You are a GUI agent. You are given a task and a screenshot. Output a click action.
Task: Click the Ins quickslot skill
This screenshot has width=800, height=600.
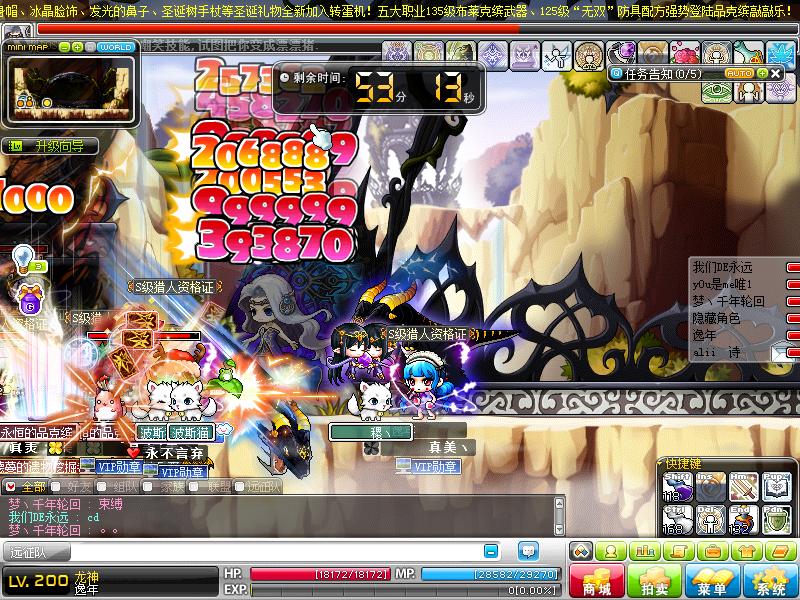click(x=711, y=487)
